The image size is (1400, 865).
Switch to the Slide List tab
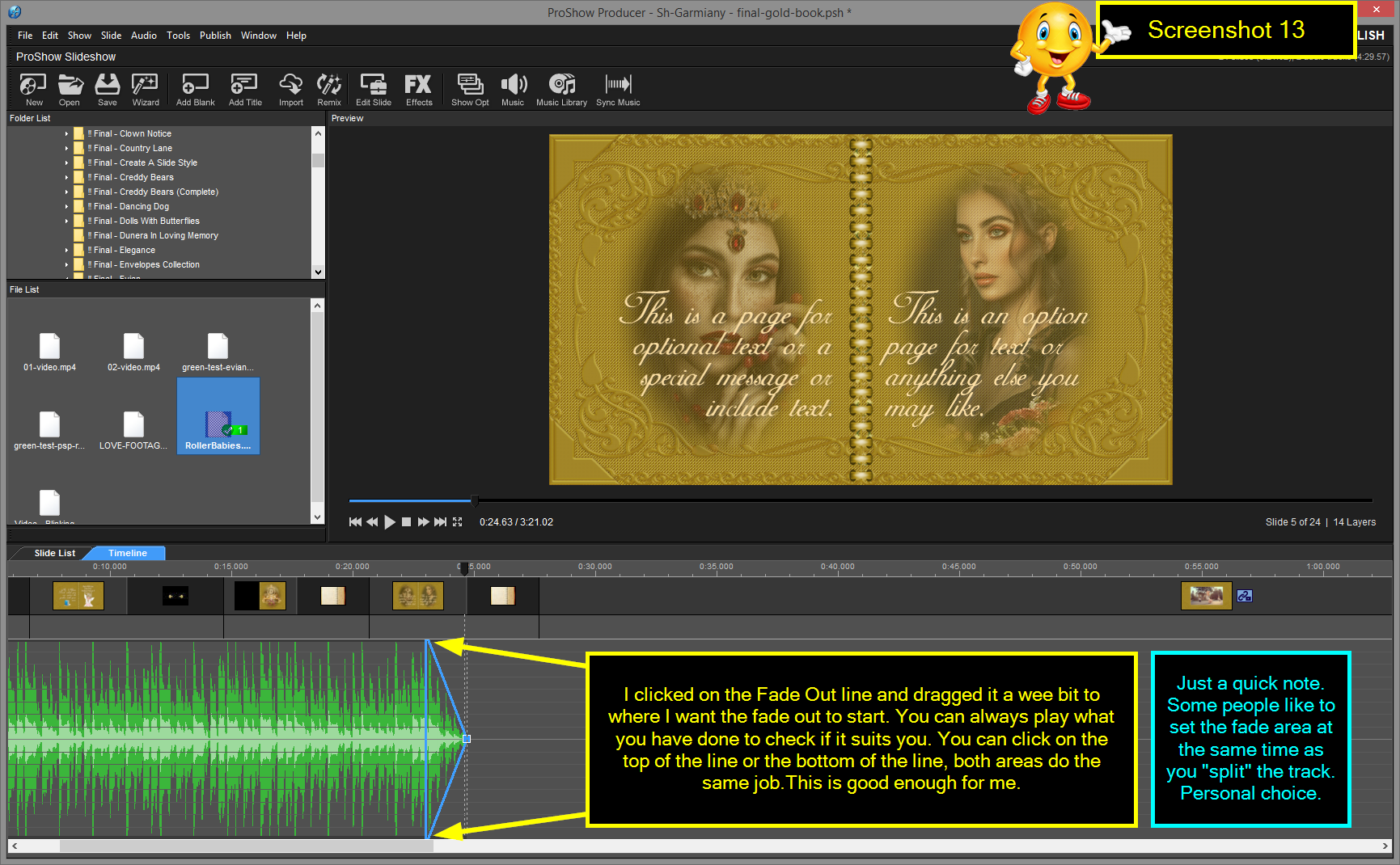pyautogui.click(x=55, y=553)
